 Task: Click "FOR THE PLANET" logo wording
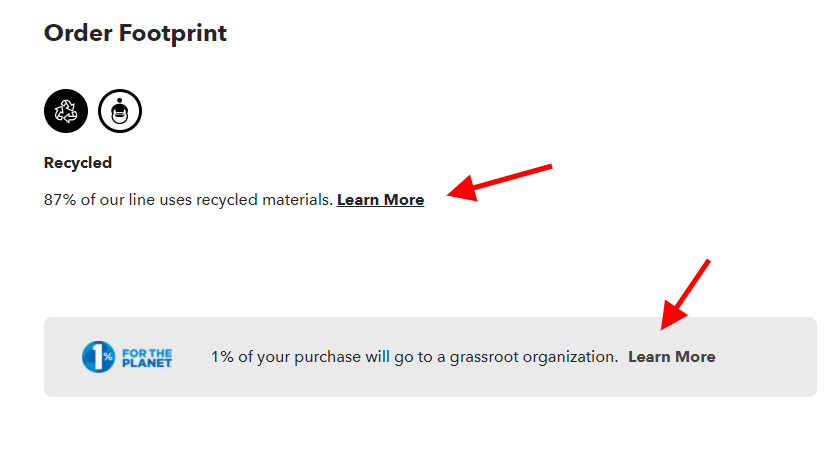(146, 357)
